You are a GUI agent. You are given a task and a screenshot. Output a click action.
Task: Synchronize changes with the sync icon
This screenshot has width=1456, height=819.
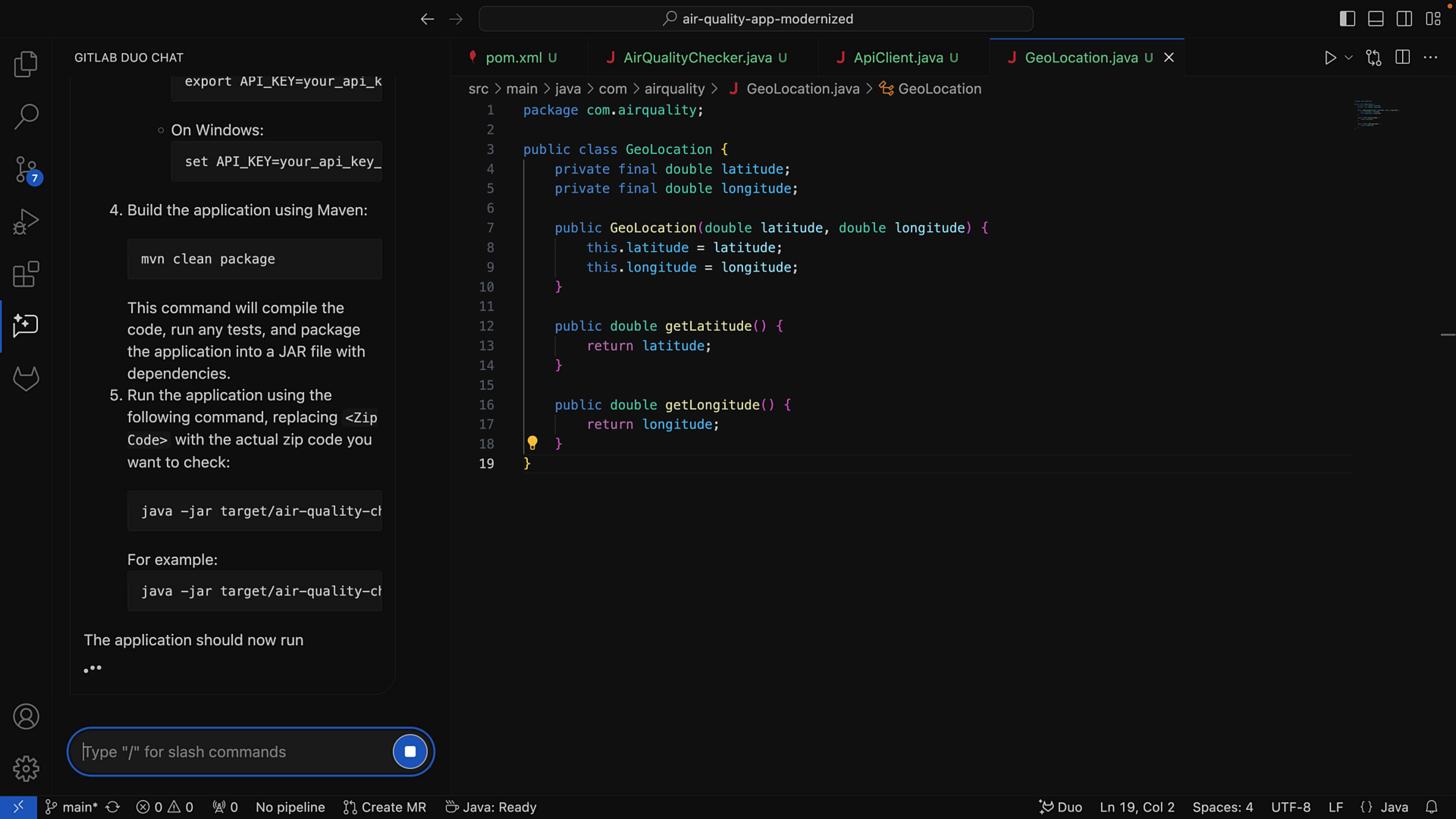[113, 807]
